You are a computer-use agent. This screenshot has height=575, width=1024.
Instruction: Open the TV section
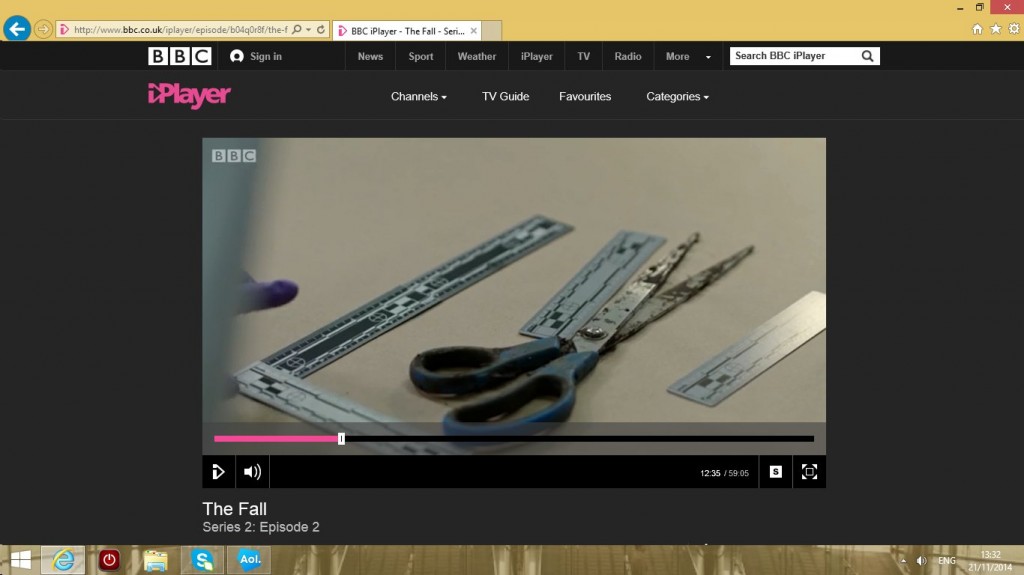click(584, 56)
